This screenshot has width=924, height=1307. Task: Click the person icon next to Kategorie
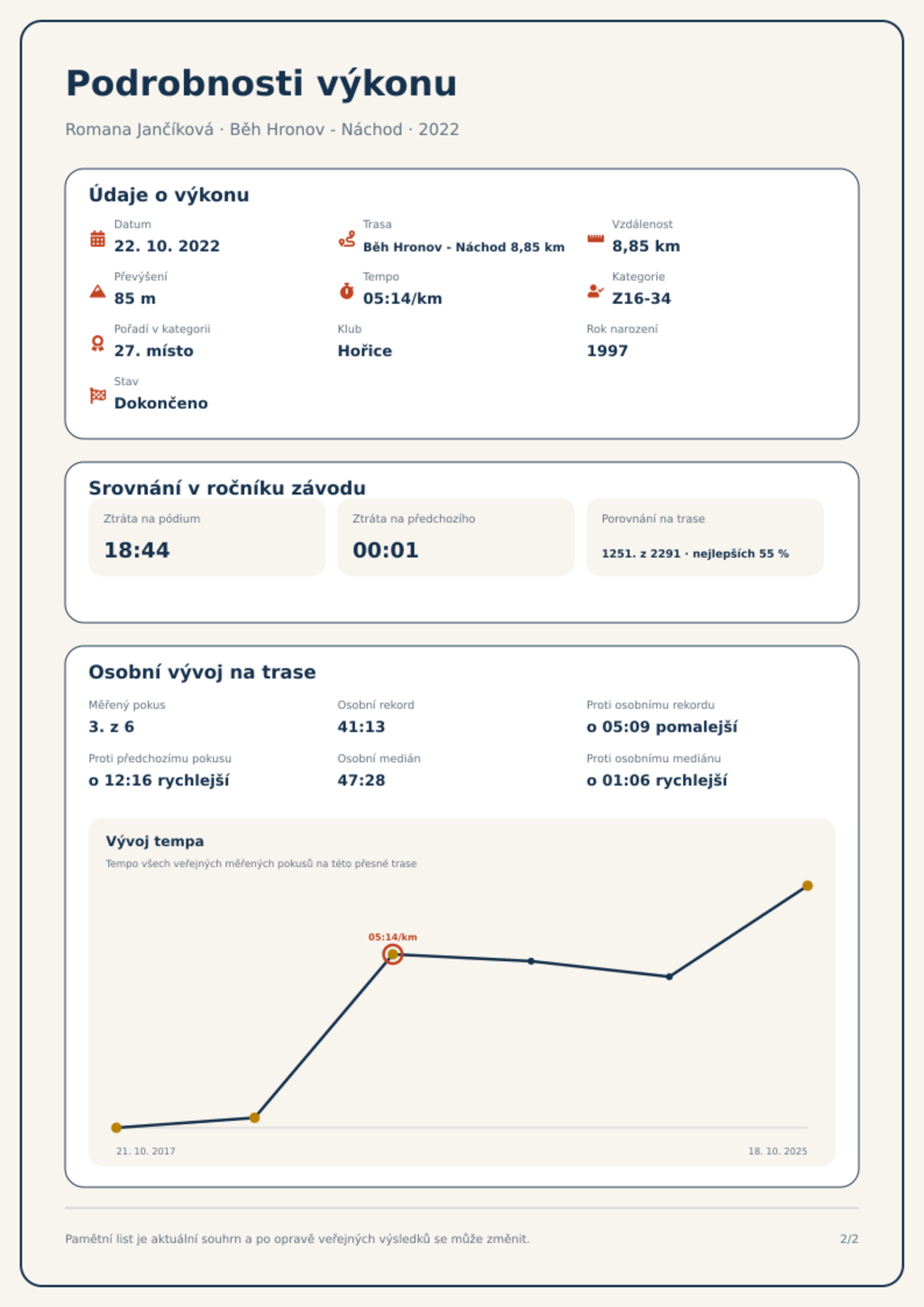[x=595, y=291]
